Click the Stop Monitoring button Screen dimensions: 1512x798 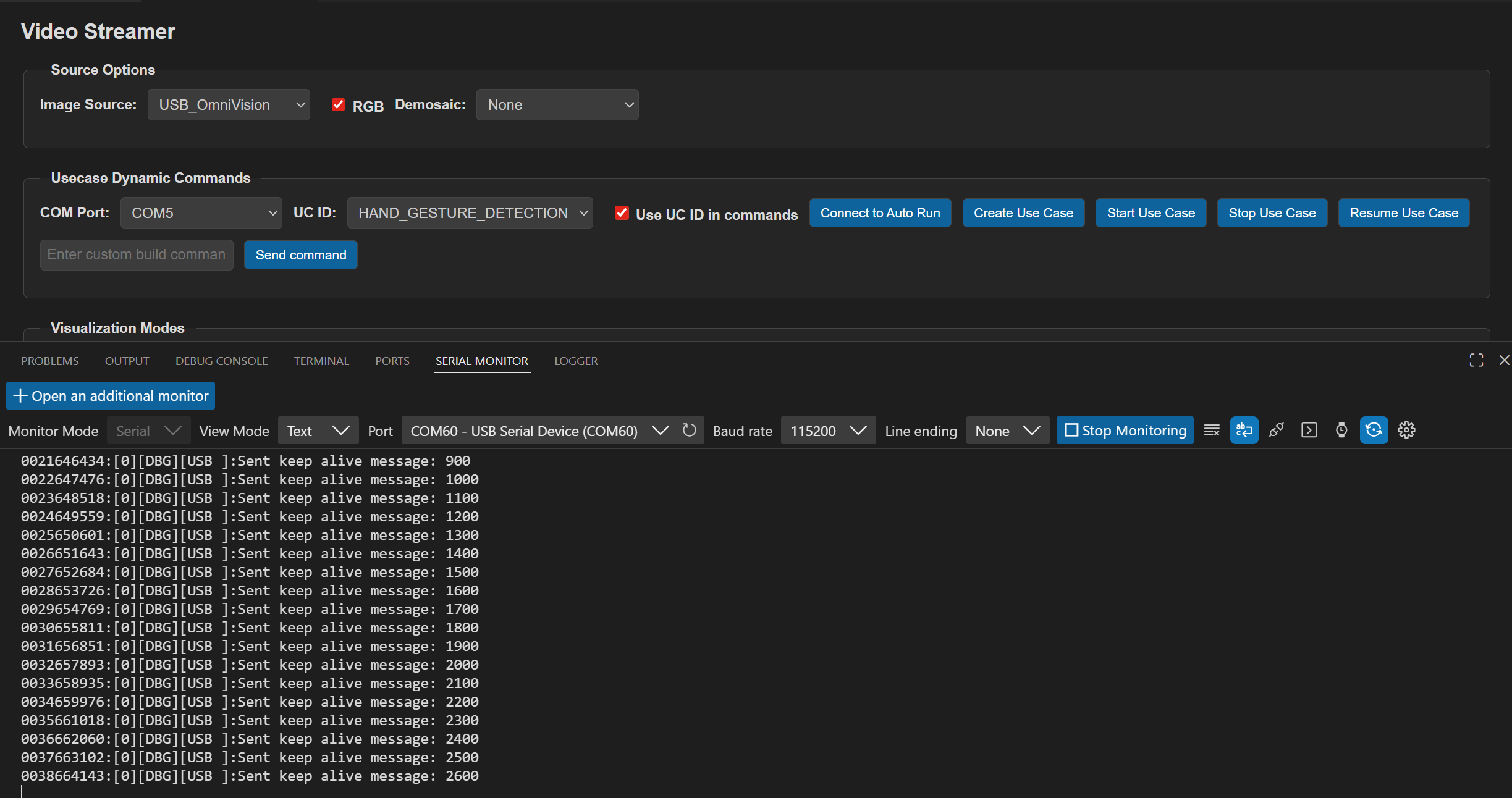point(1125,430)
